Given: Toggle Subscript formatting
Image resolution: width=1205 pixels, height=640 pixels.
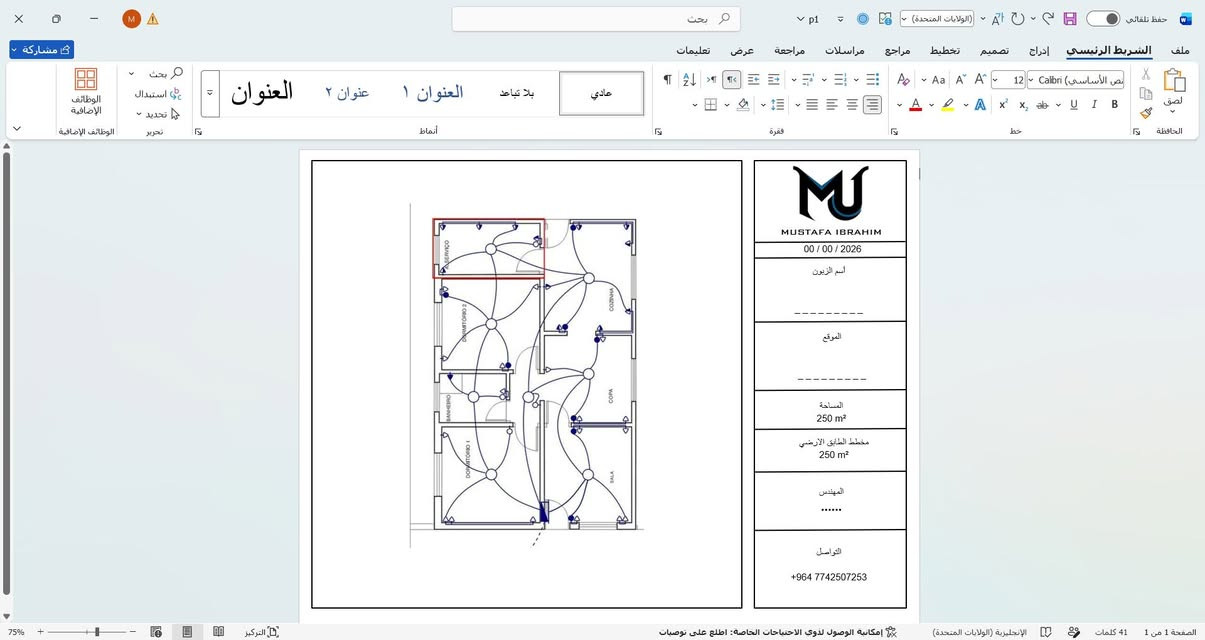Looking at the screenshot, I should (1022, 105).
